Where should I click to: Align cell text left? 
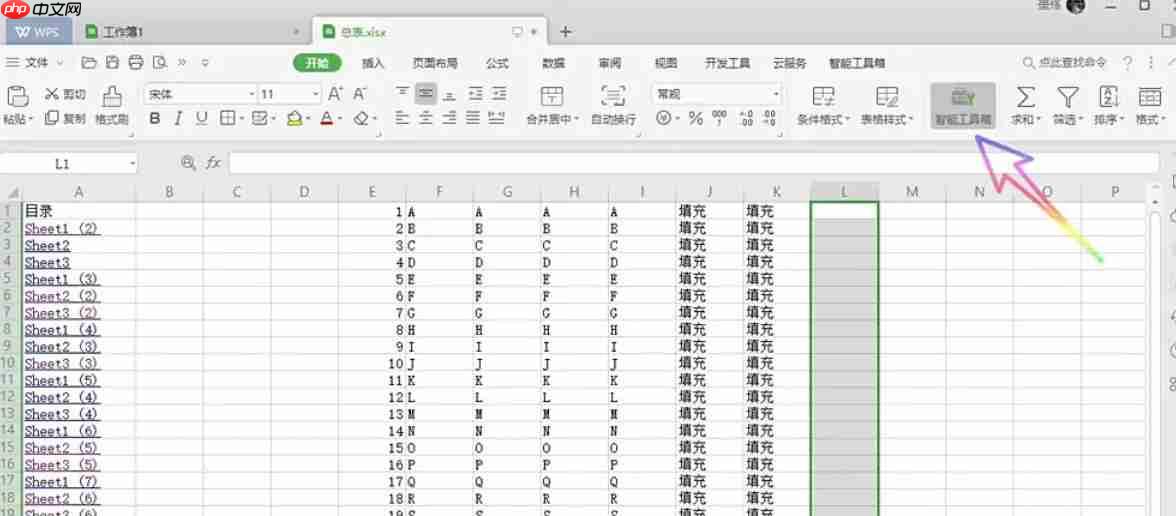(403, 118)
